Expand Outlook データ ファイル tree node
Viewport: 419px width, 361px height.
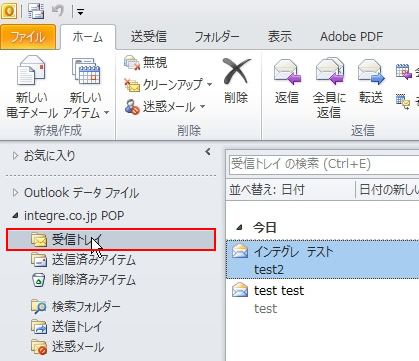[15, 193]
